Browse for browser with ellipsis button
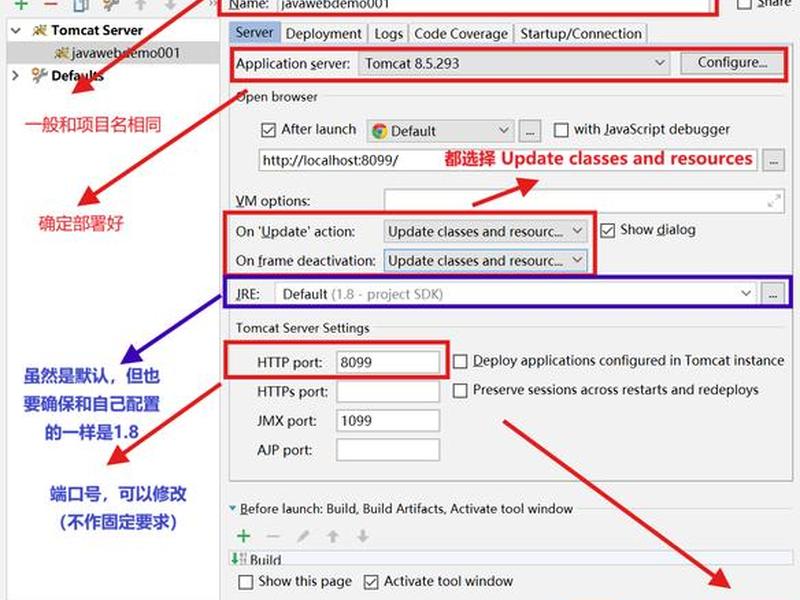Screen dimensions: 800x600 530,131
